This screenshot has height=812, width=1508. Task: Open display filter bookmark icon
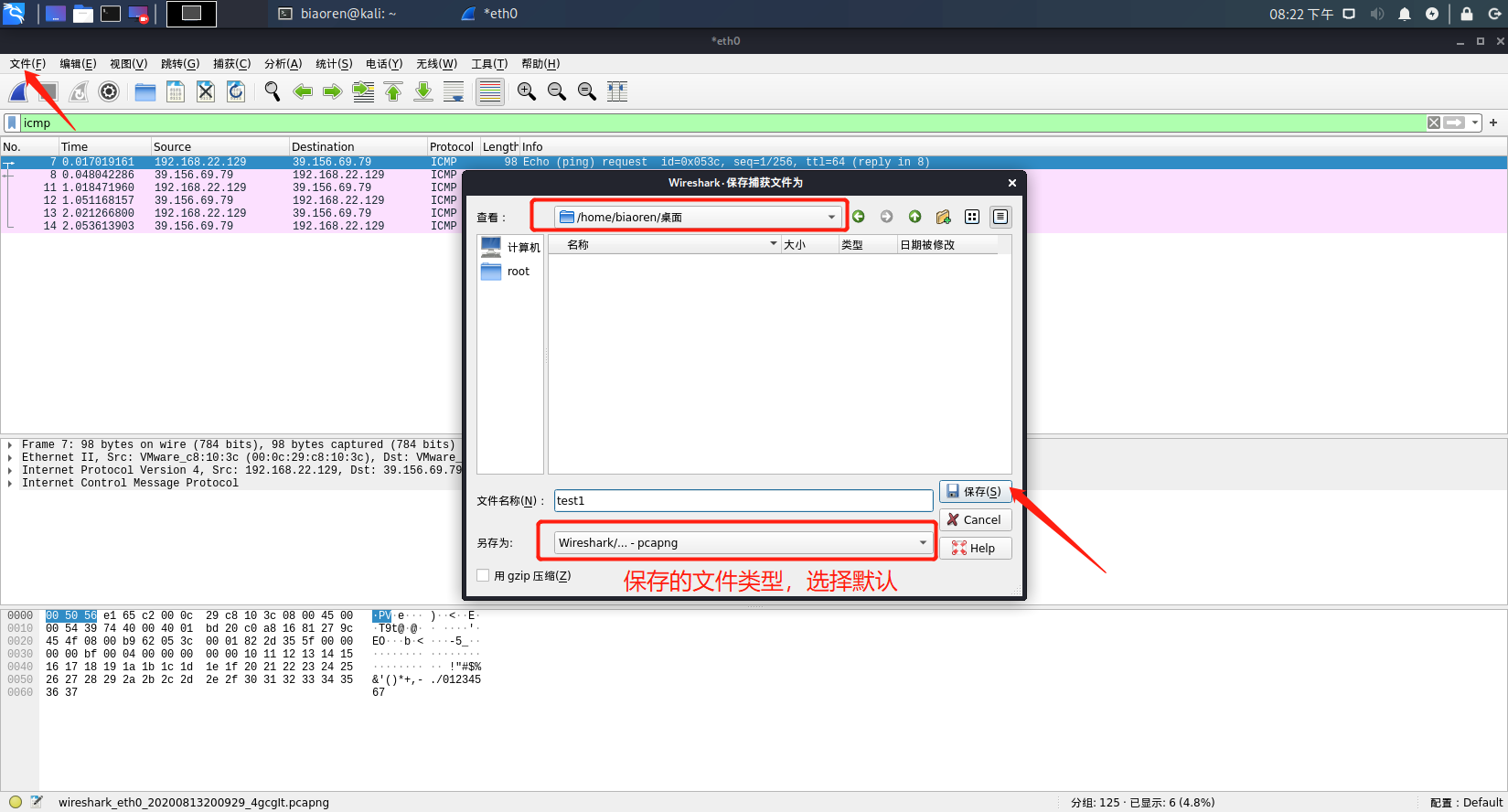12,123
